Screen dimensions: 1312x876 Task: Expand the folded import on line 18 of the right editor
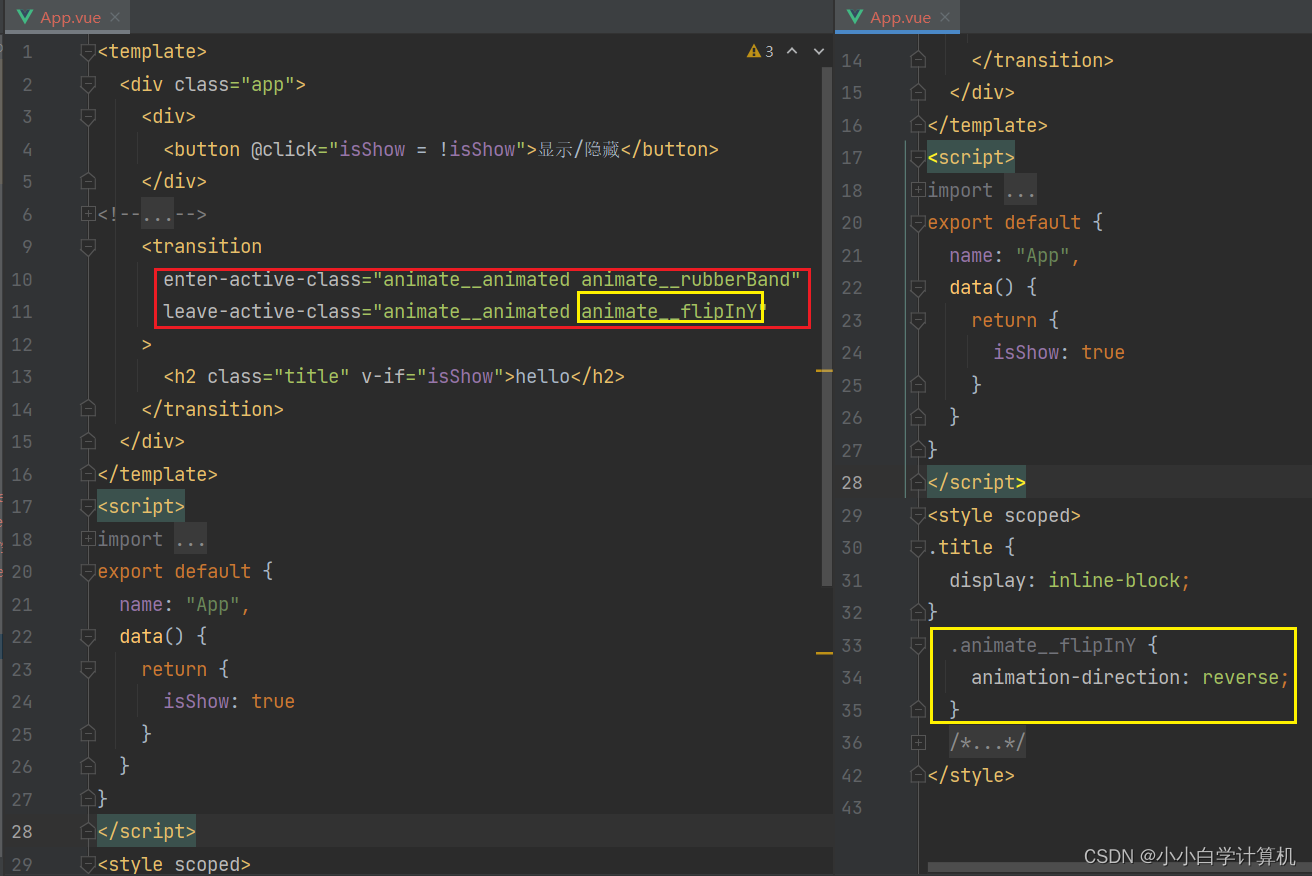(918, 190)
